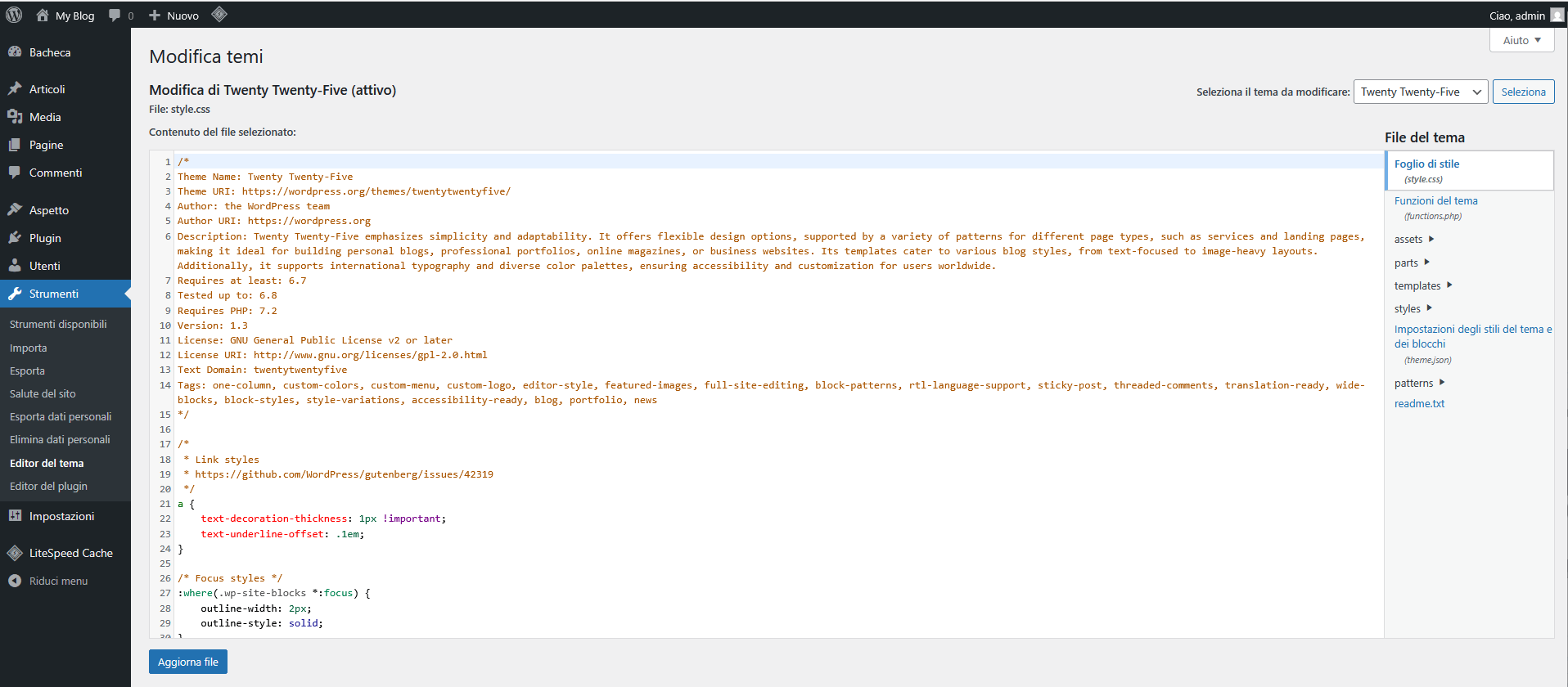The height and width of the screenshot is (687, 1568).
Task: Click the WordPress logo icon
Action: point(14,15)
